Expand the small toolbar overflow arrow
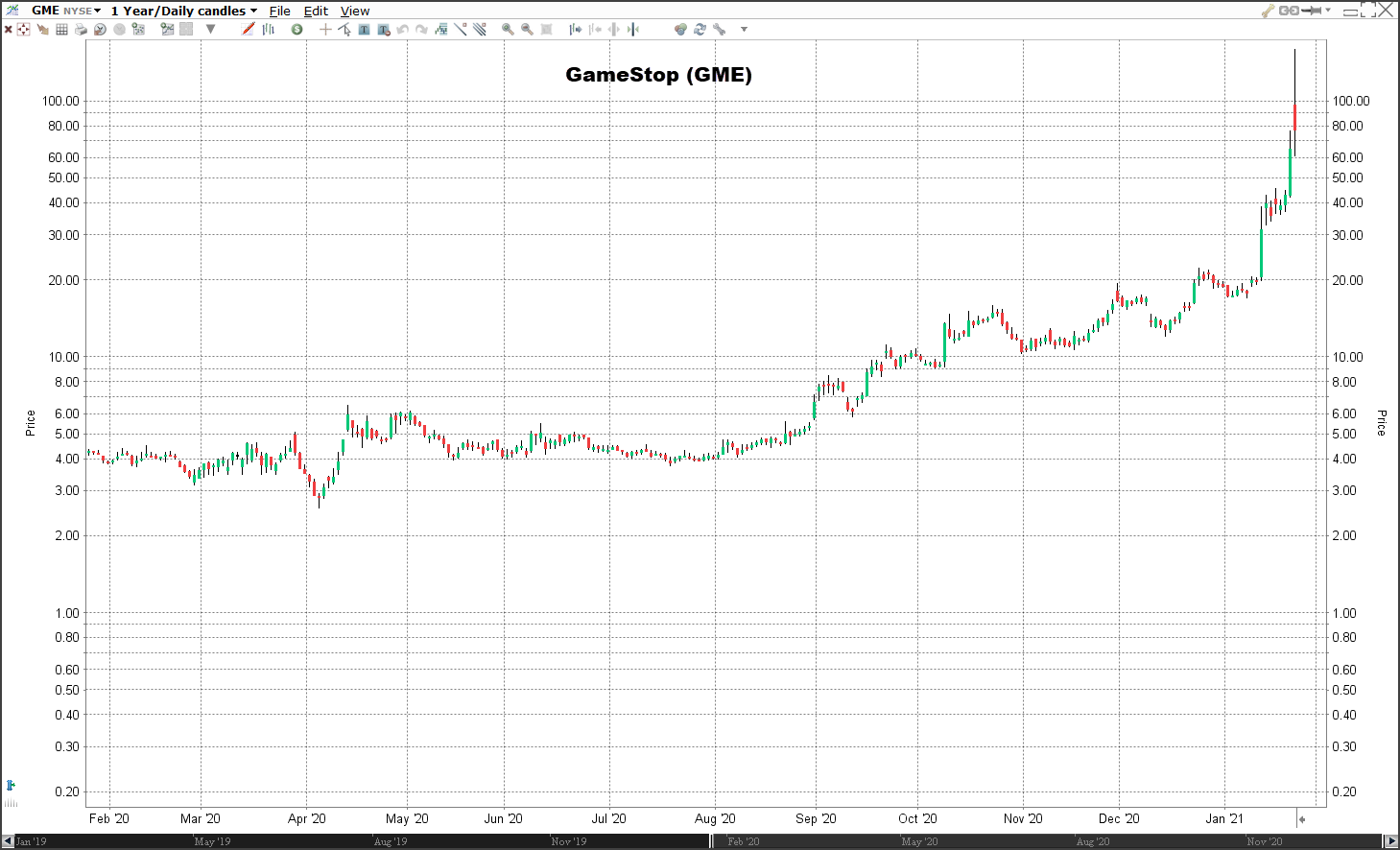Viewport: 1400px width, 850px height. coord(744,30)
